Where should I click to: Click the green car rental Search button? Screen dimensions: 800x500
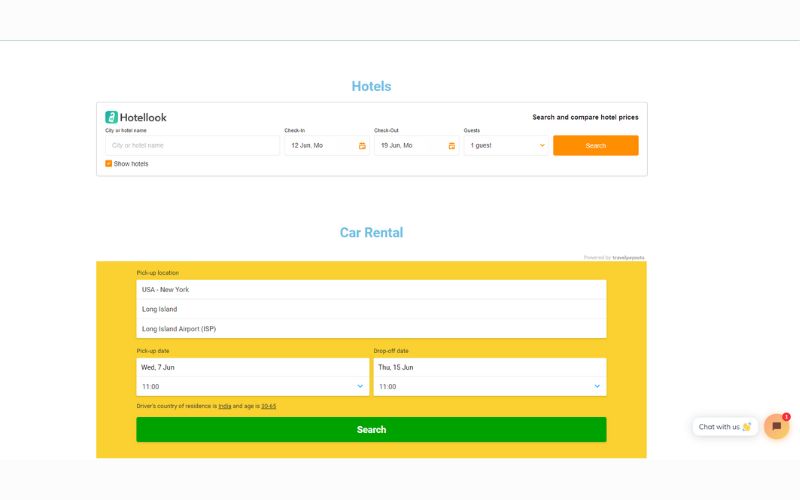pyautogui.click(x=371, y=430)
